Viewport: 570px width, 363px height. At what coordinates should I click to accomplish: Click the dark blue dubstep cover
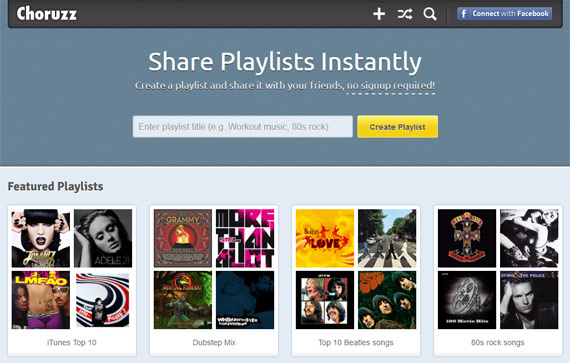tap(245, 300)
